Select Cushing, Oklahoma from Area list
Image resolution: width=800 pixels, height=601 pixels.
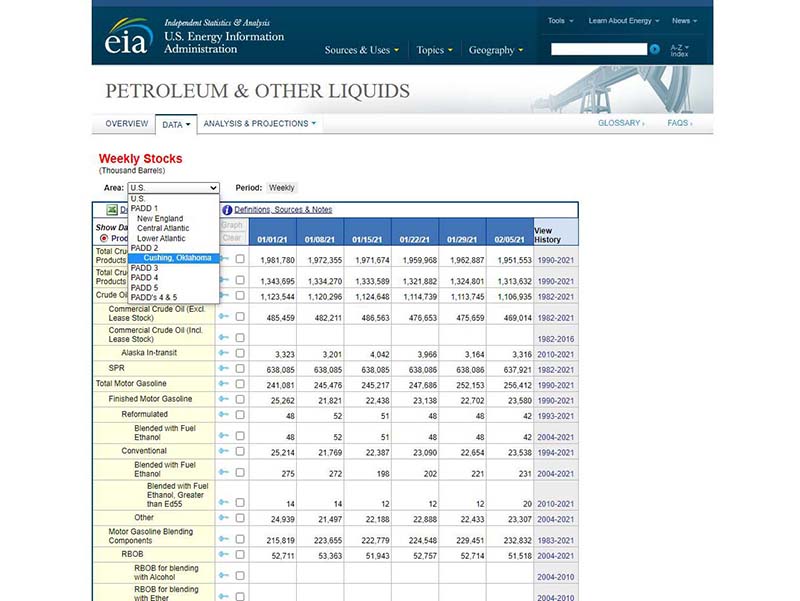173,258
